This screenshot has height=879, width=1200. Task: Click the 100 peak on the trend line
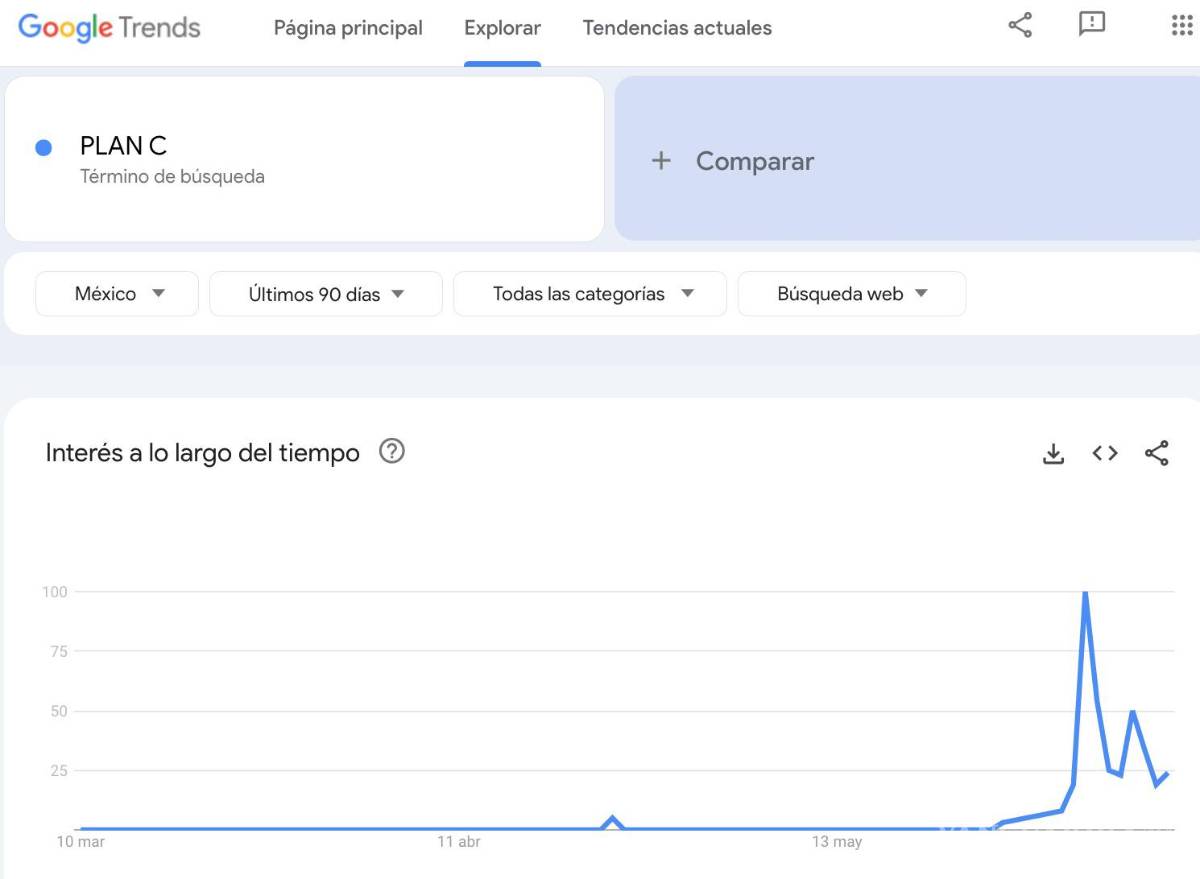click(1085, 593)
